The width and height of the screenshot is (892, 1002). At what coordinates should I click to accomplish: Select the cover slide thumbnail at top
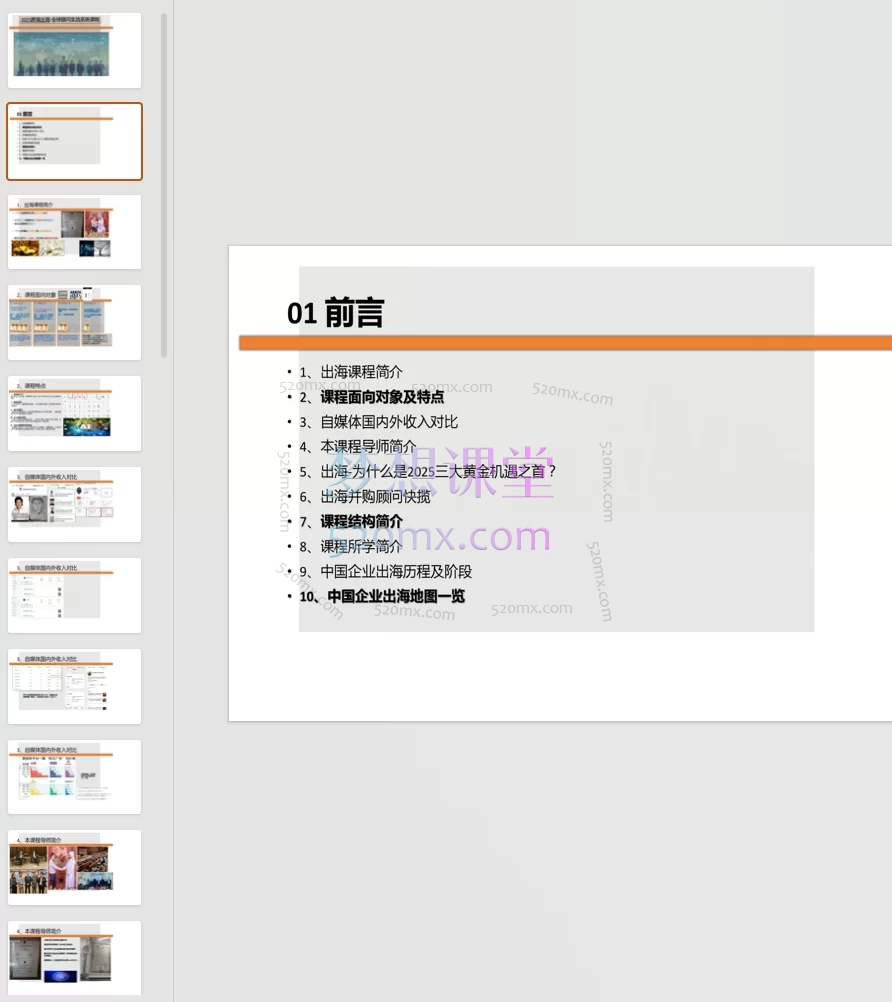[x=74, y=50]
